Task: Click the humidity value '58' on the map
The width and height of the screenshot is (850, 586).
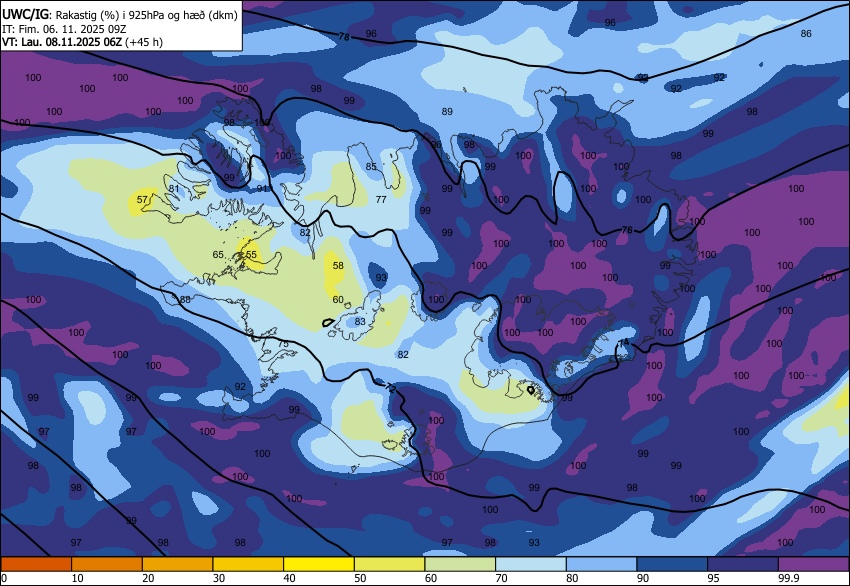Action: pyautogui.click(x=338, y=266)
